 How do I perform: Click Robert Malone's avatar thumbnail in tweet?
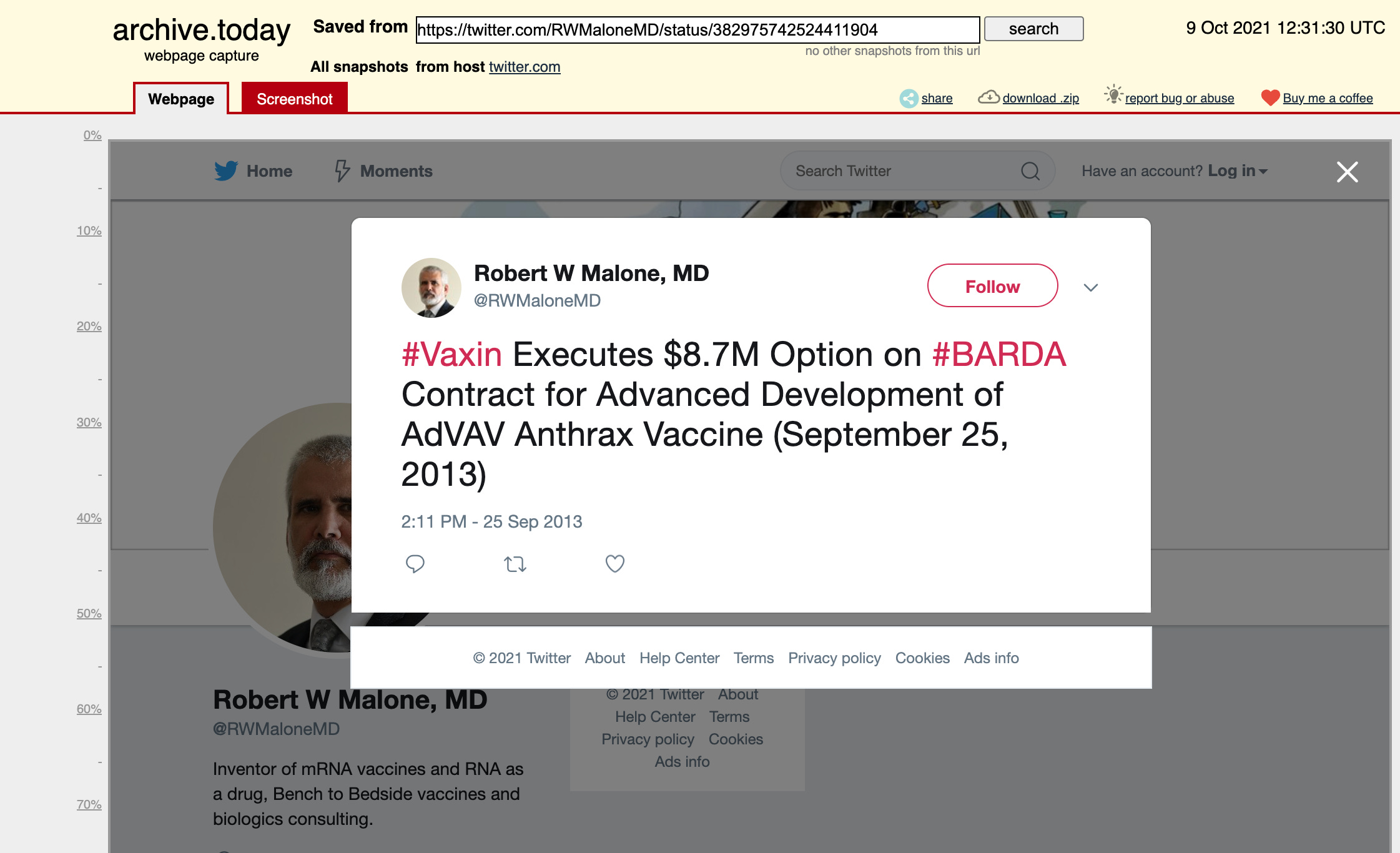pos(431,288)
